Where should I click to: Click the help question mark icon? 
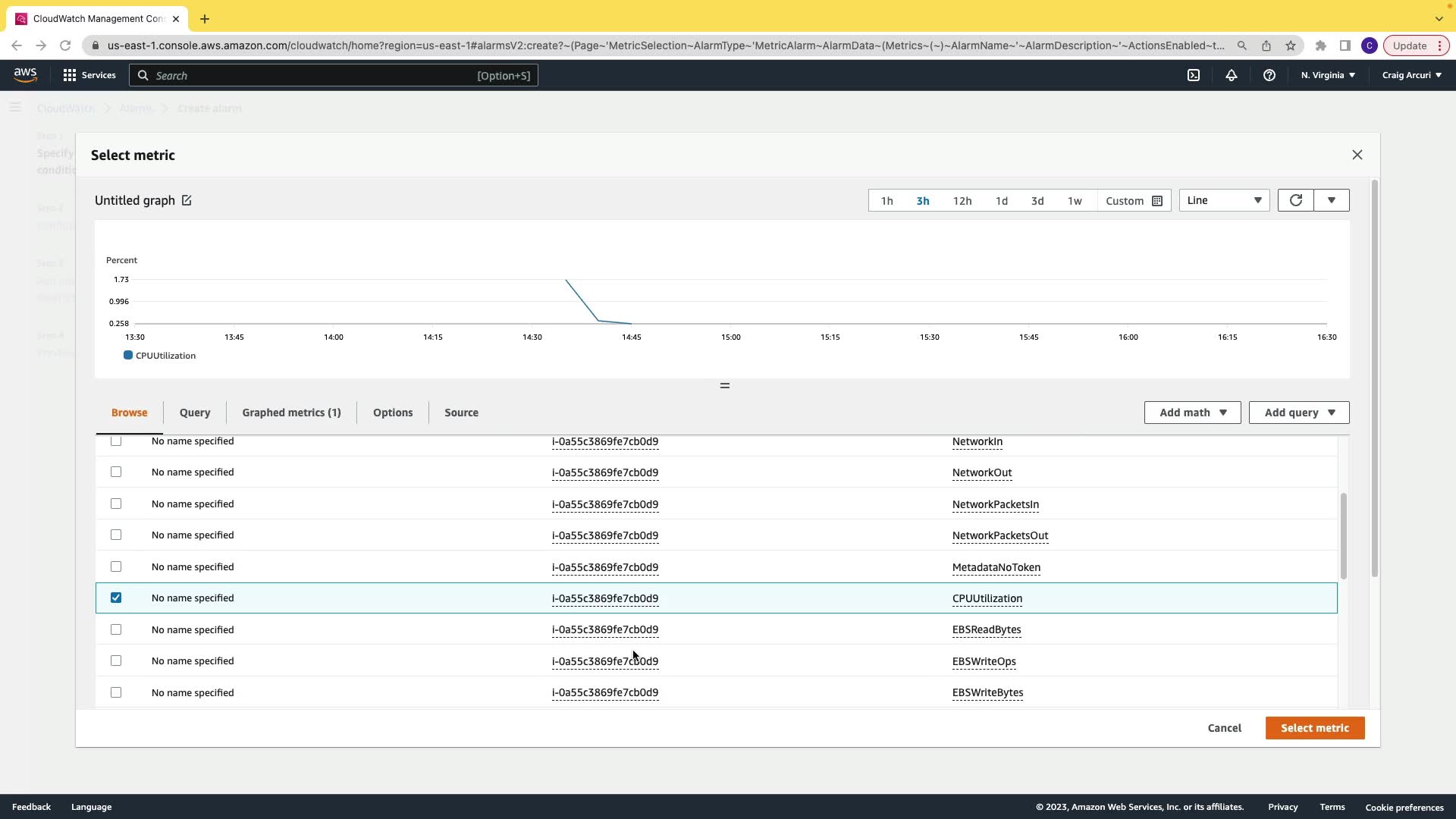click(1269, 75)
